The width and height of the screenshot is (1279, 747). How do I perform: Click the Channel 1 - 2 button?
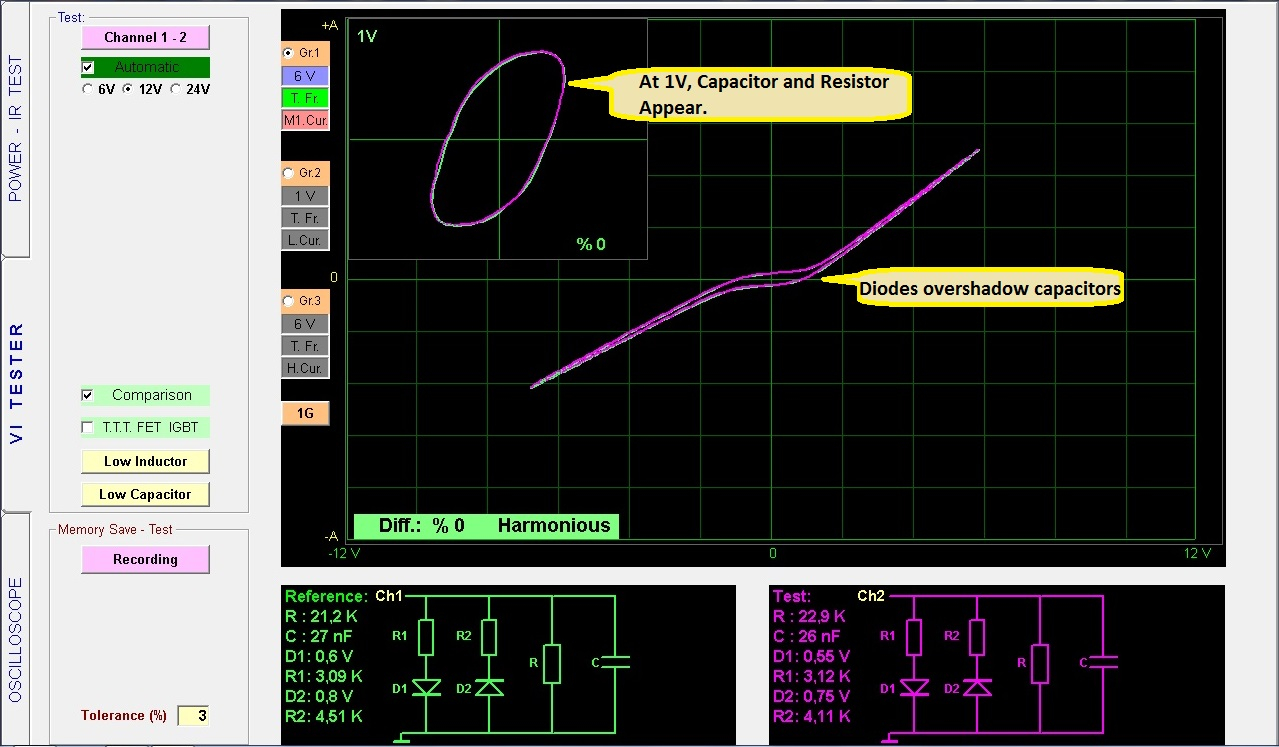coord(145,37)
